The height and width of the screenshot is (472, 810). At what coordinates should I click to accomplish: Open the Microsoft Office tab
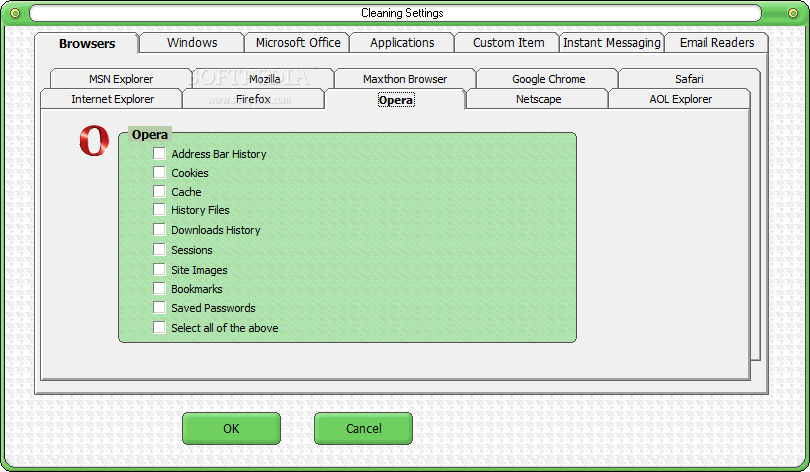pyautogui.click(x=298, y=43)
